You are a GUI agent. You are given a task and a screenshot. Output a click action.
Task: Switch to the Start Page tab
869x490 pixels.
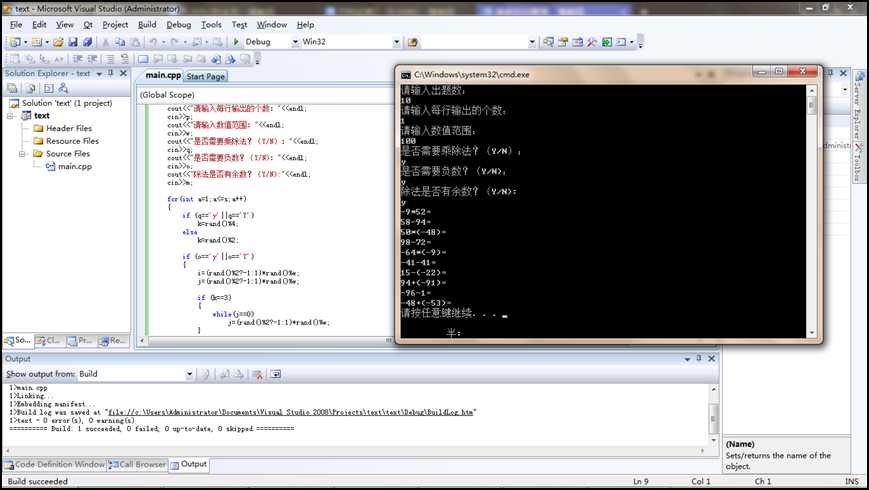pos(206,76)
